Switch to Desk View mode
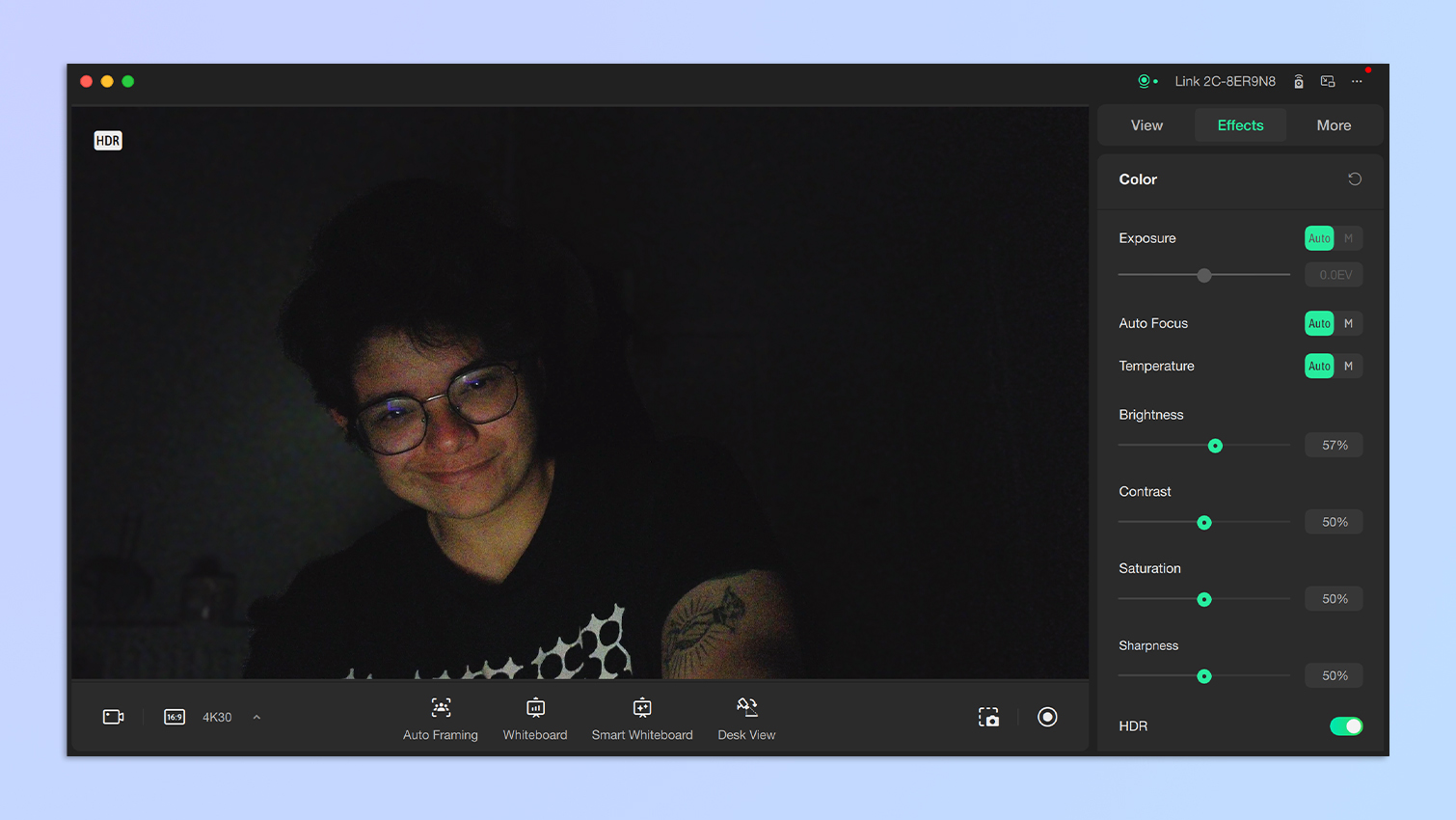The image size is (1456, 820). [x=746, y=719]
